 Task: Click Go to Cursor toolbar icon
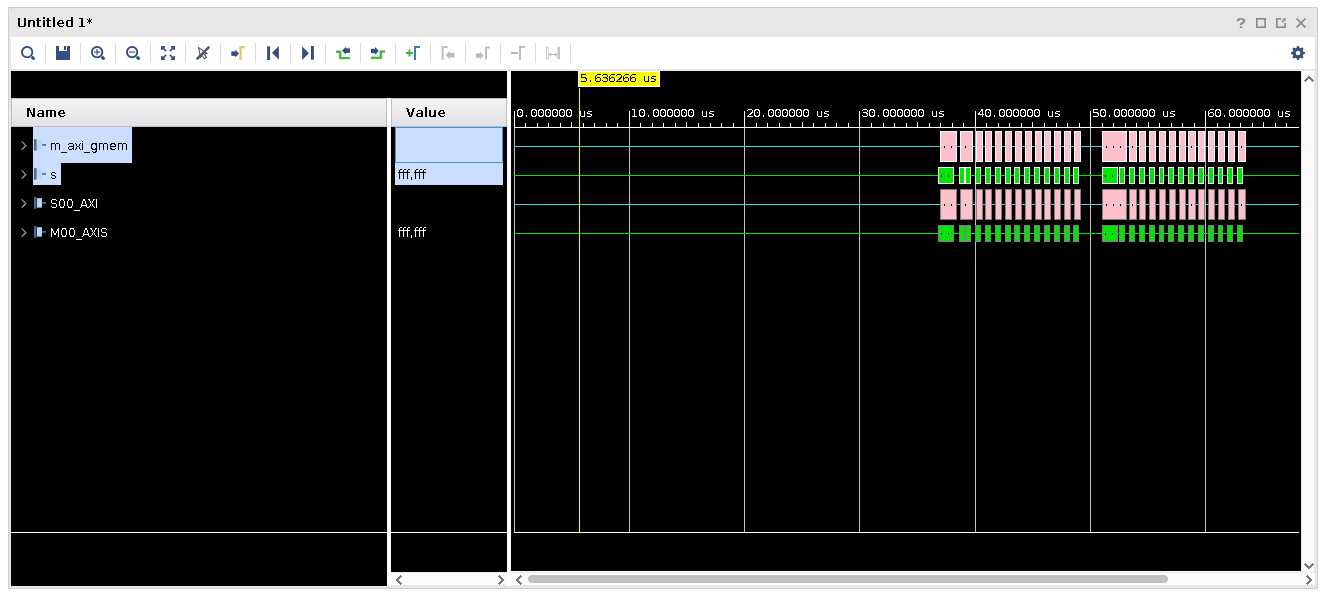click(237, 53)
